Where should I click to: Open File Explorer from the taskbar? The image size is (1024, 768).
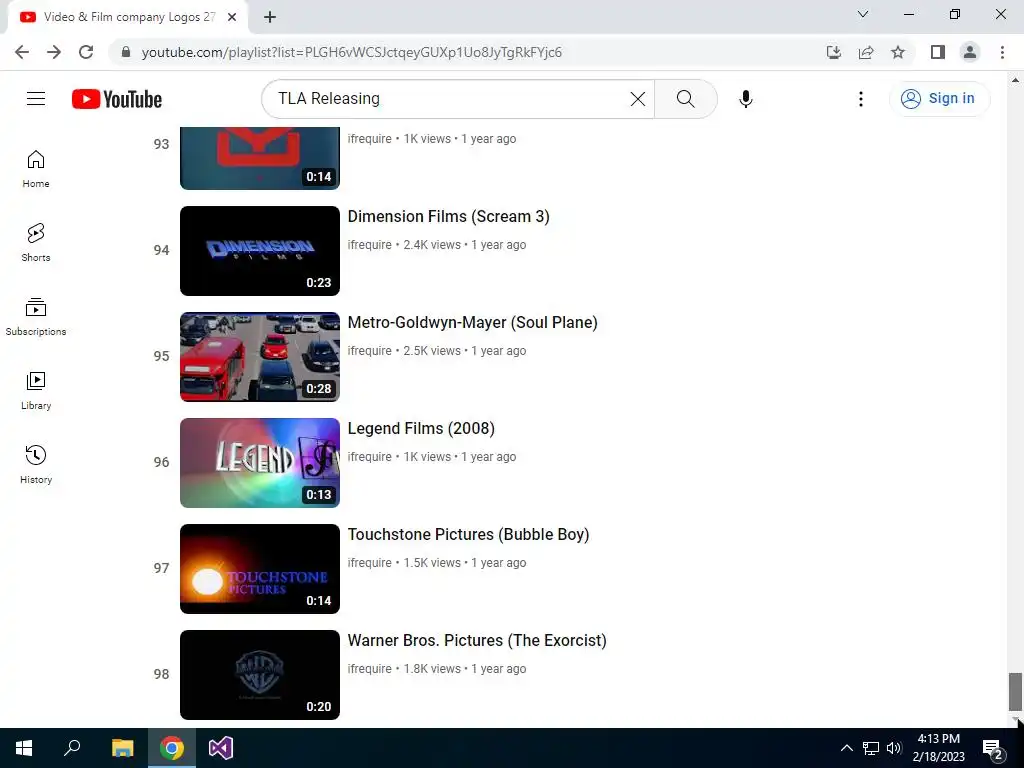point(122,748)
